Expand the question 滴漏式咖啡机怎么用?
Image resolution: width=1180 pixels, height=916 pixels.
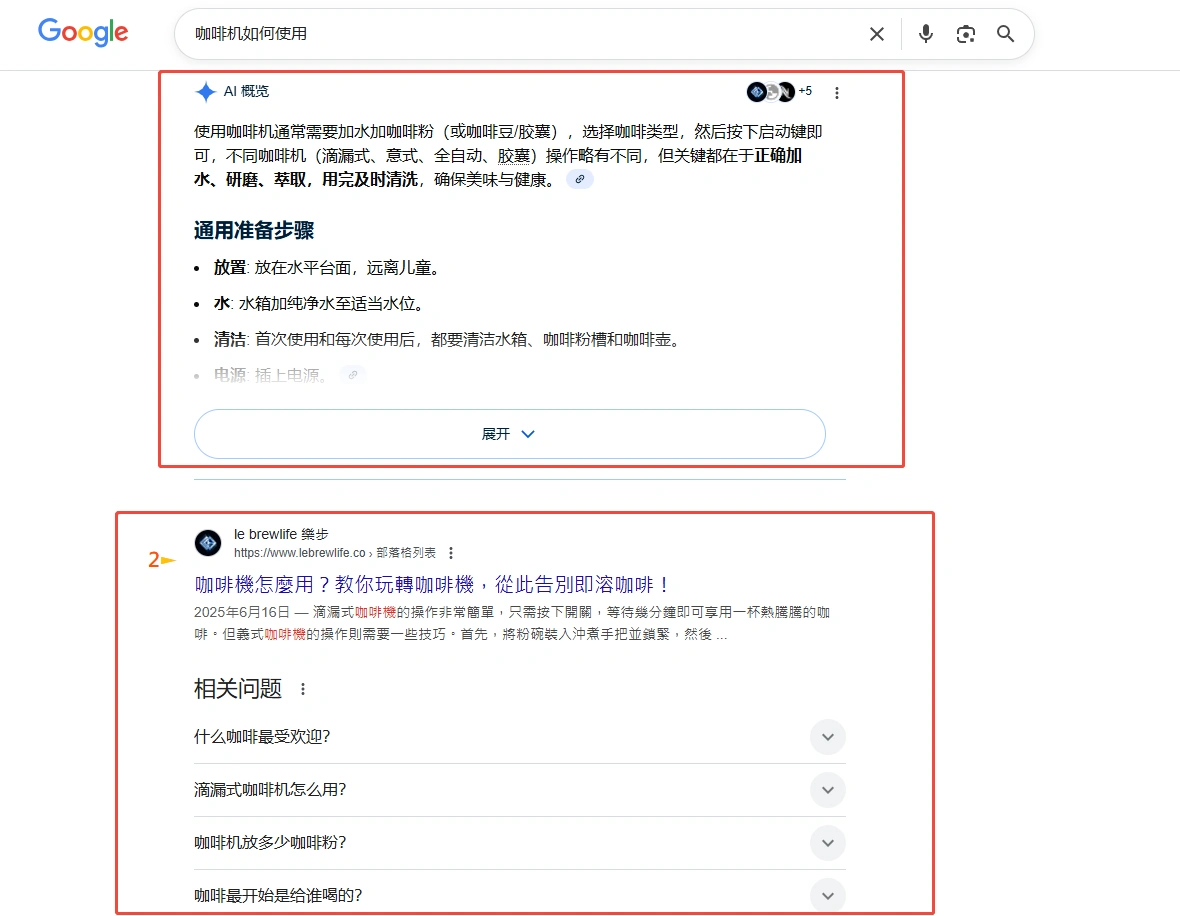point(827,790)
